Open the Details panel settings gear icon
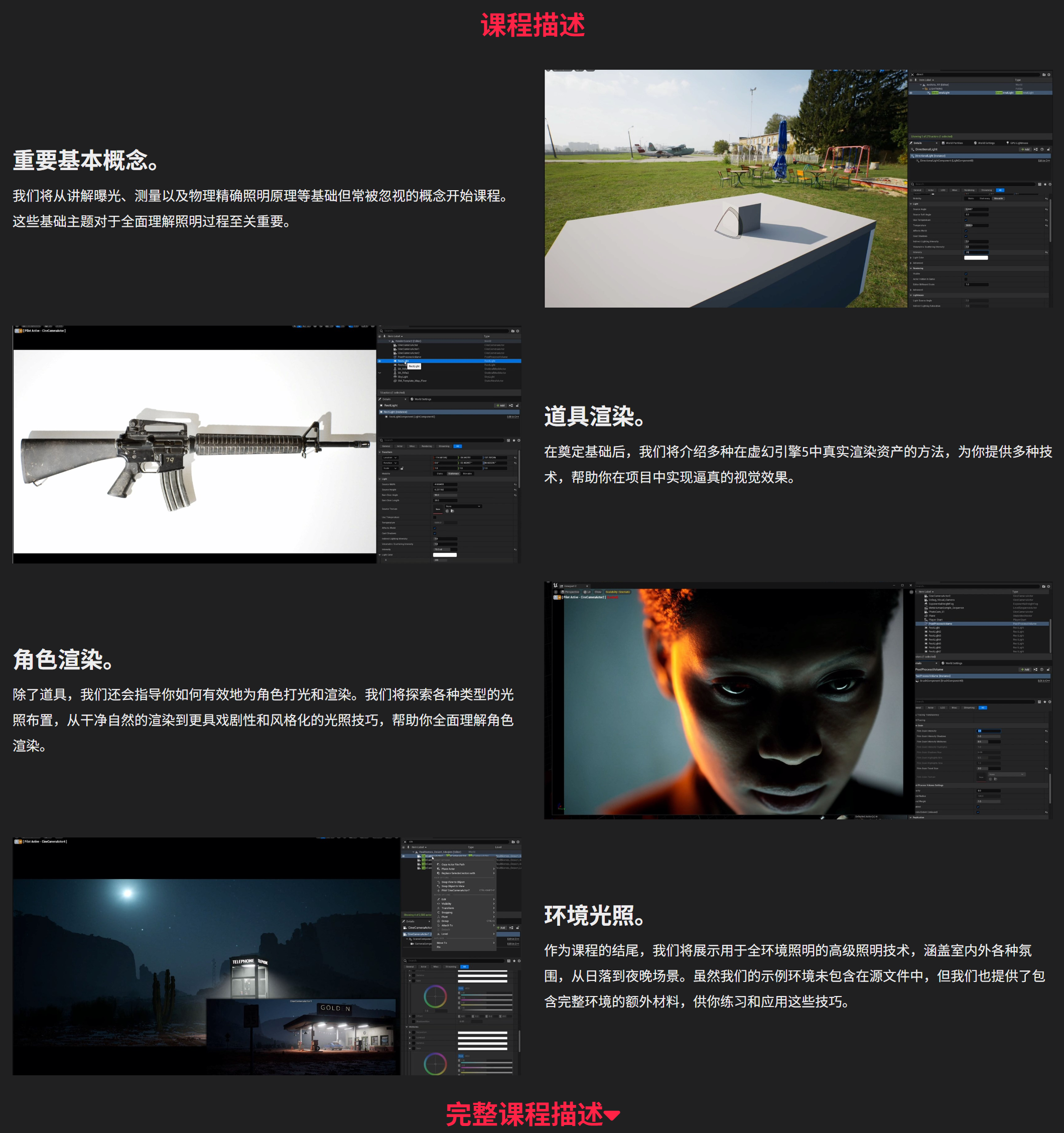Viewport: 1064px width, 1133px height. coord(519,441)
